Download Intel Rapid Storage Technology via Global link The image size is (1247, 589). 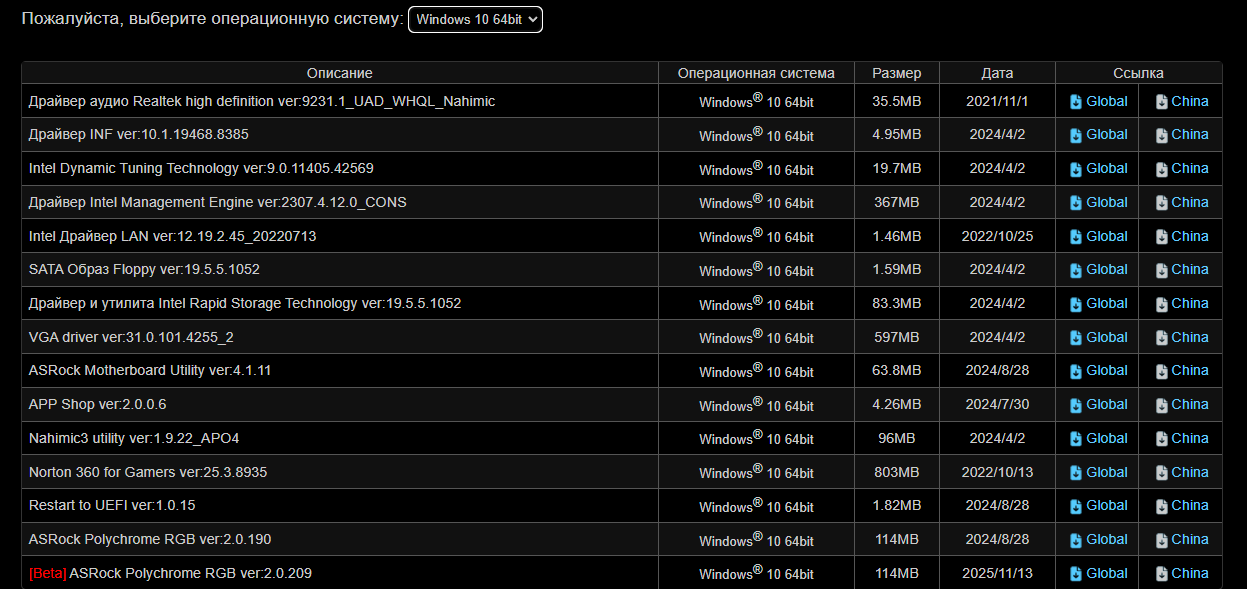pyautogui.click(x=1106, y=303)
